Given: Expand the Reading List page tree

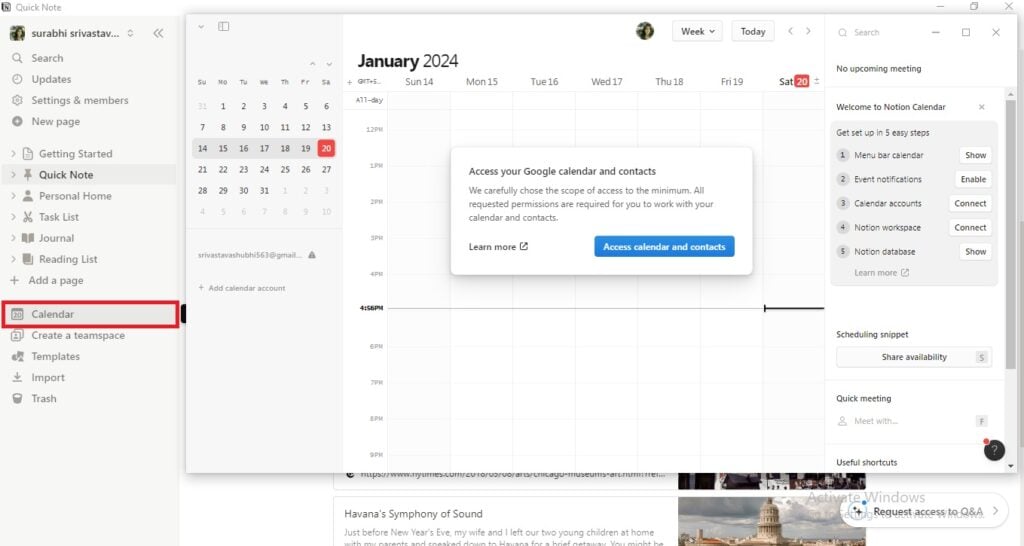Looking at the screenshot, I should click(x=13, y=259).
